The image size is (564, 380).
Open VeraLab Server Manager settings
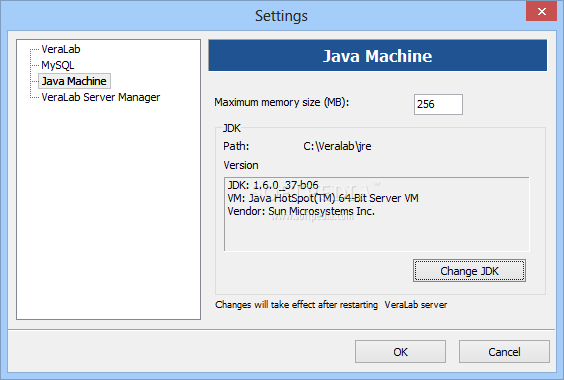click(101, 97)
